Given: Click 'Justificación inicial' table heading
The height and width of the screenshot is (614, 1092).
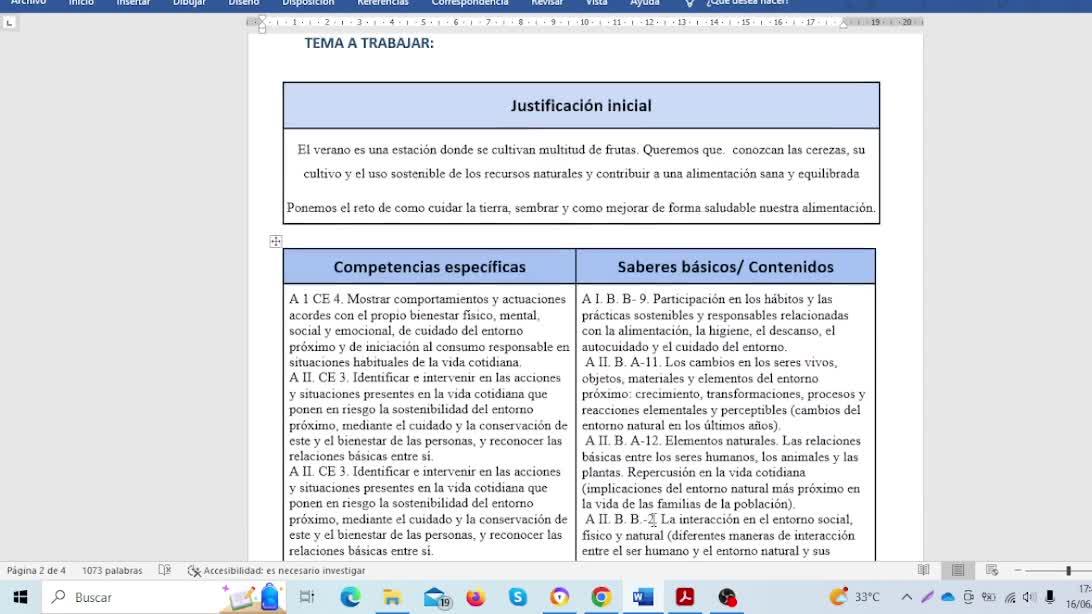Looking at the screenshot, I should tap(581, 106).
